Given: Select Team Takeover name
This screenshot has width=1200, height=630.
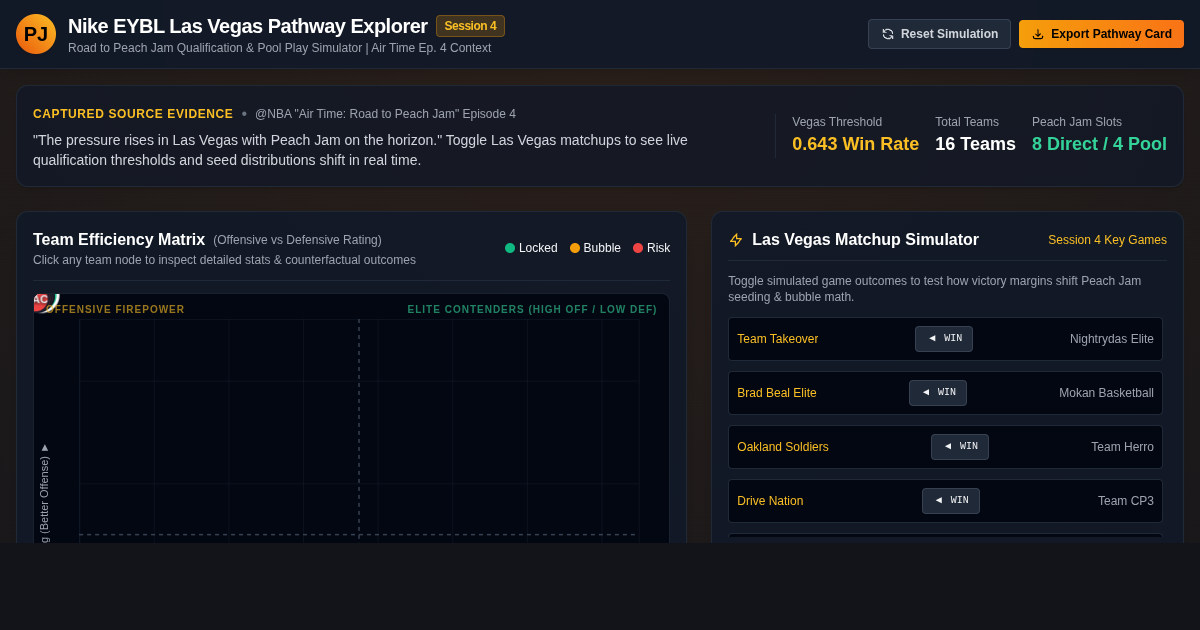Looking at the screenshot, I should pyautogui.click(x=778, y=339).
